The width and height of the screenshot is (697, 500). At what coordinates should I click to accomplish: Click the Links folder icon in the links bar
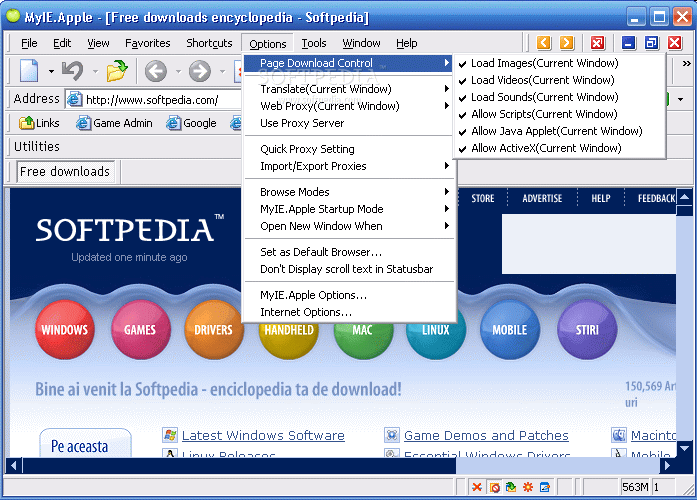pos(26,123)
